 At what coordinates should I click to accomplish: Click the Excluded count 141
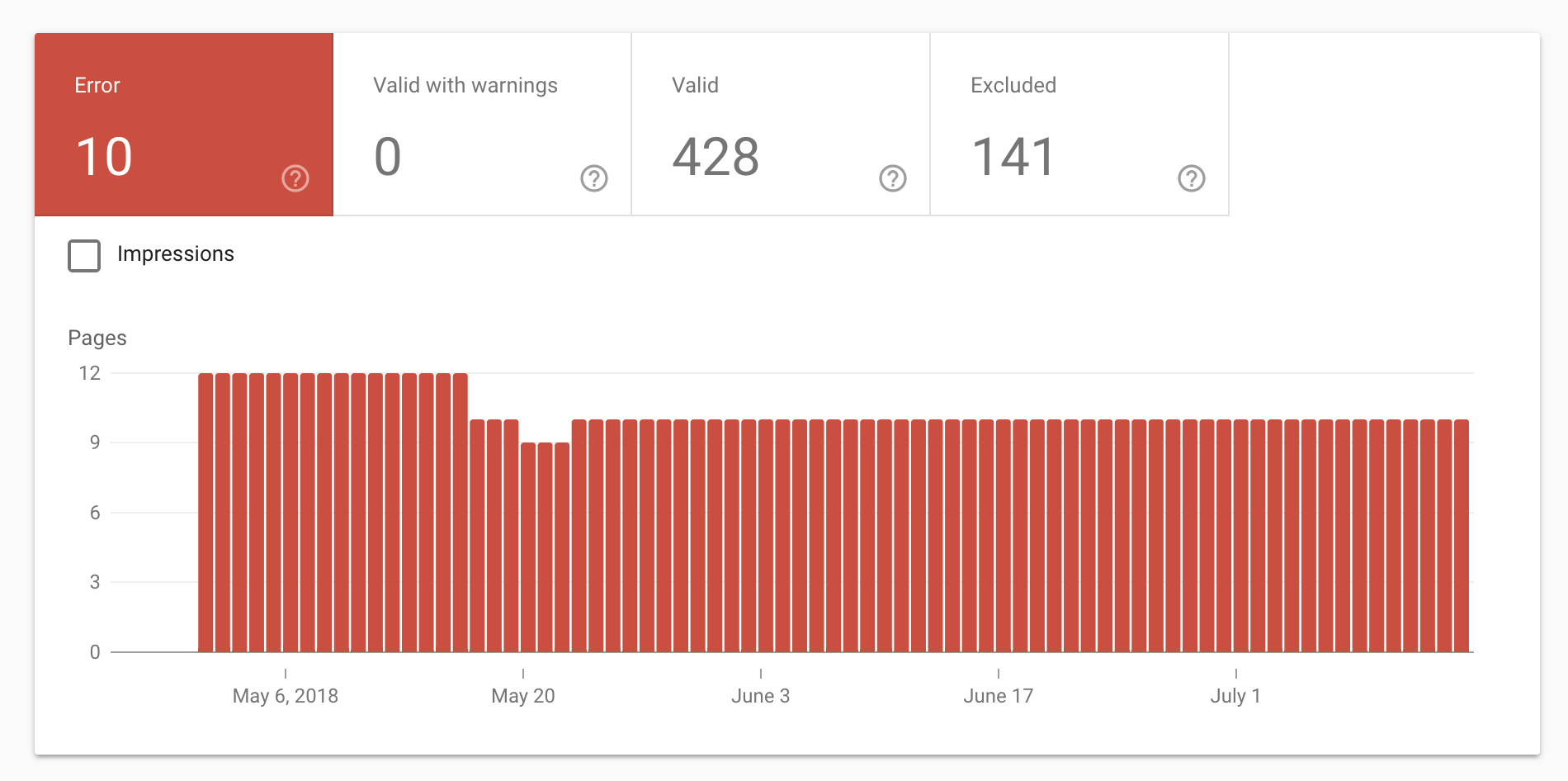pos(1013,157)
